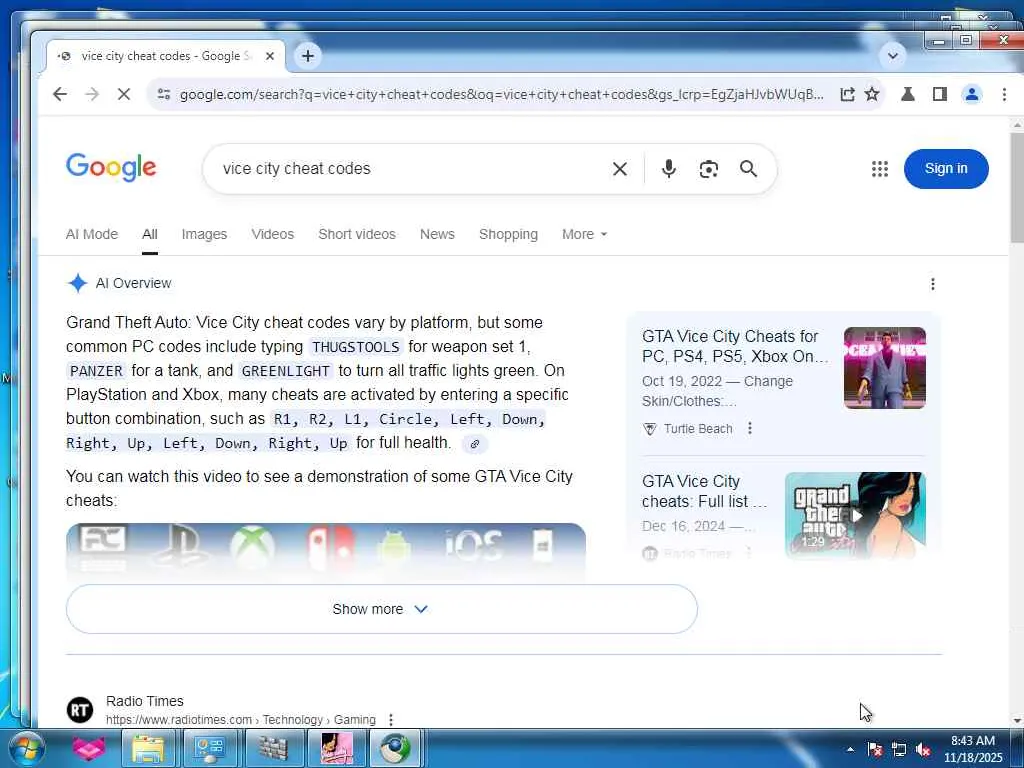Search by voice microphone icon
This screenshot has width=1024, height=768.
(x=669, y=169)
